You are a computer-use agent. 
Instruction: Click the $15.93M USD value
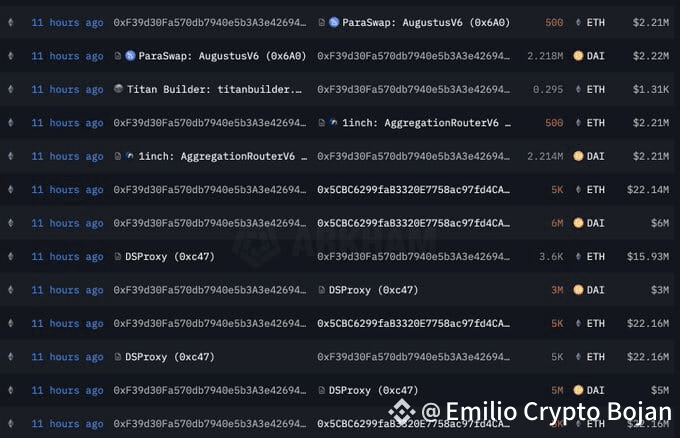647,257
